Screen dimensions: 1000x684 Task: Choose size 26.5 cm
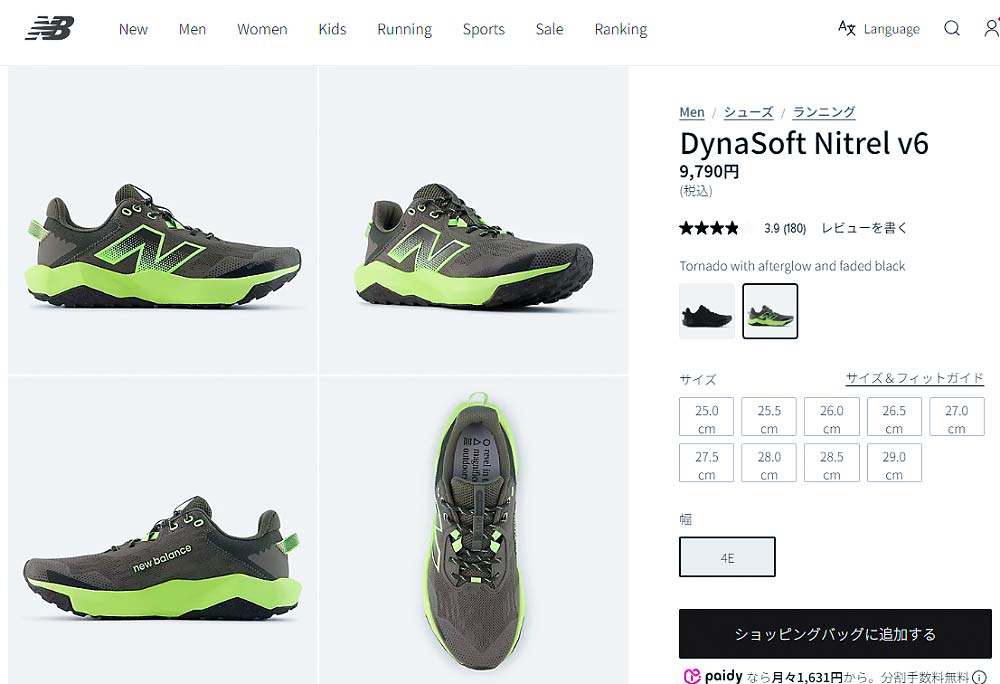coord(894,417)
